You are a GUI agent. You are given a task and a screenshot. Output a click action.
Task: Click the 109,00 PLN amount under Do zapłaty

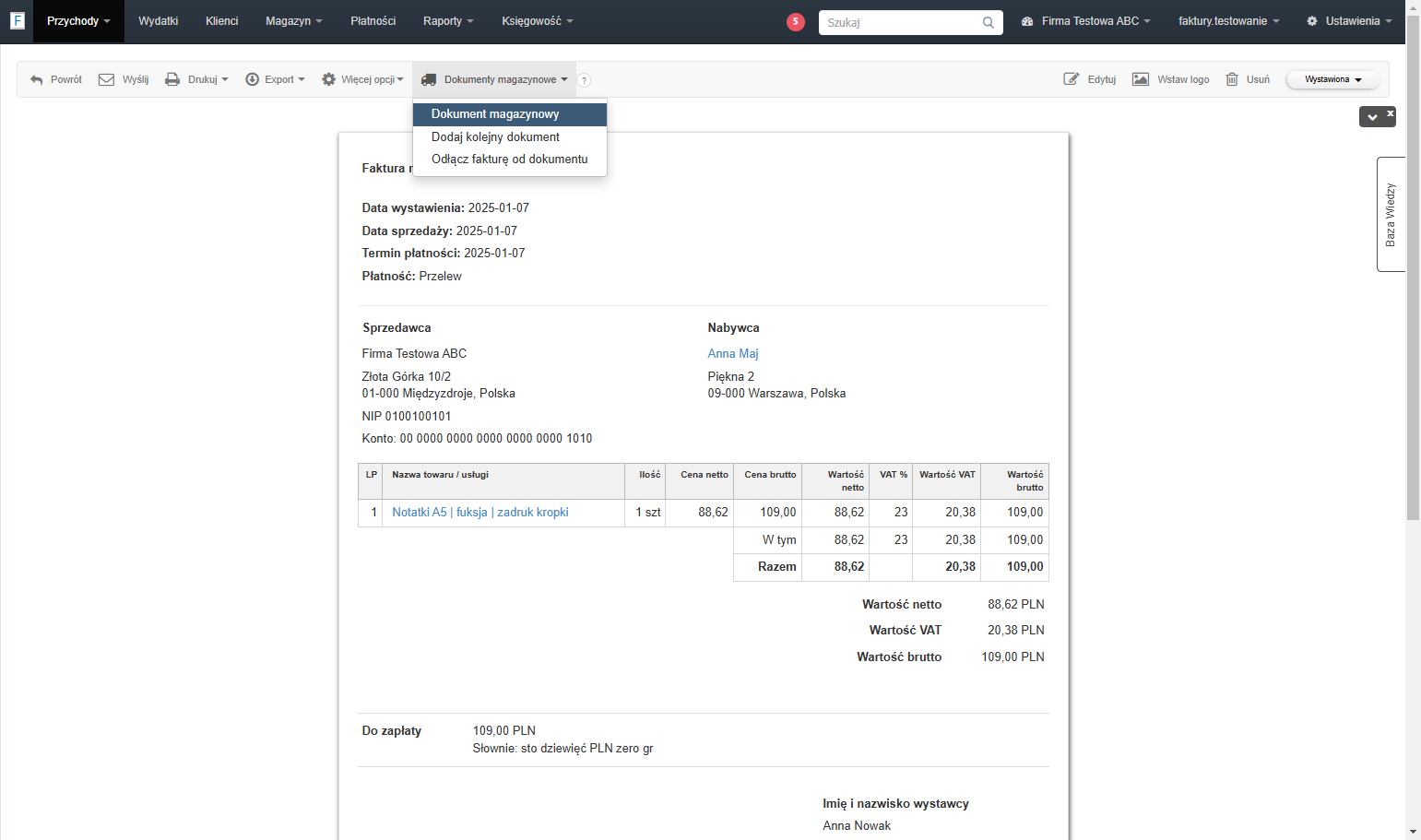(504, 731)
